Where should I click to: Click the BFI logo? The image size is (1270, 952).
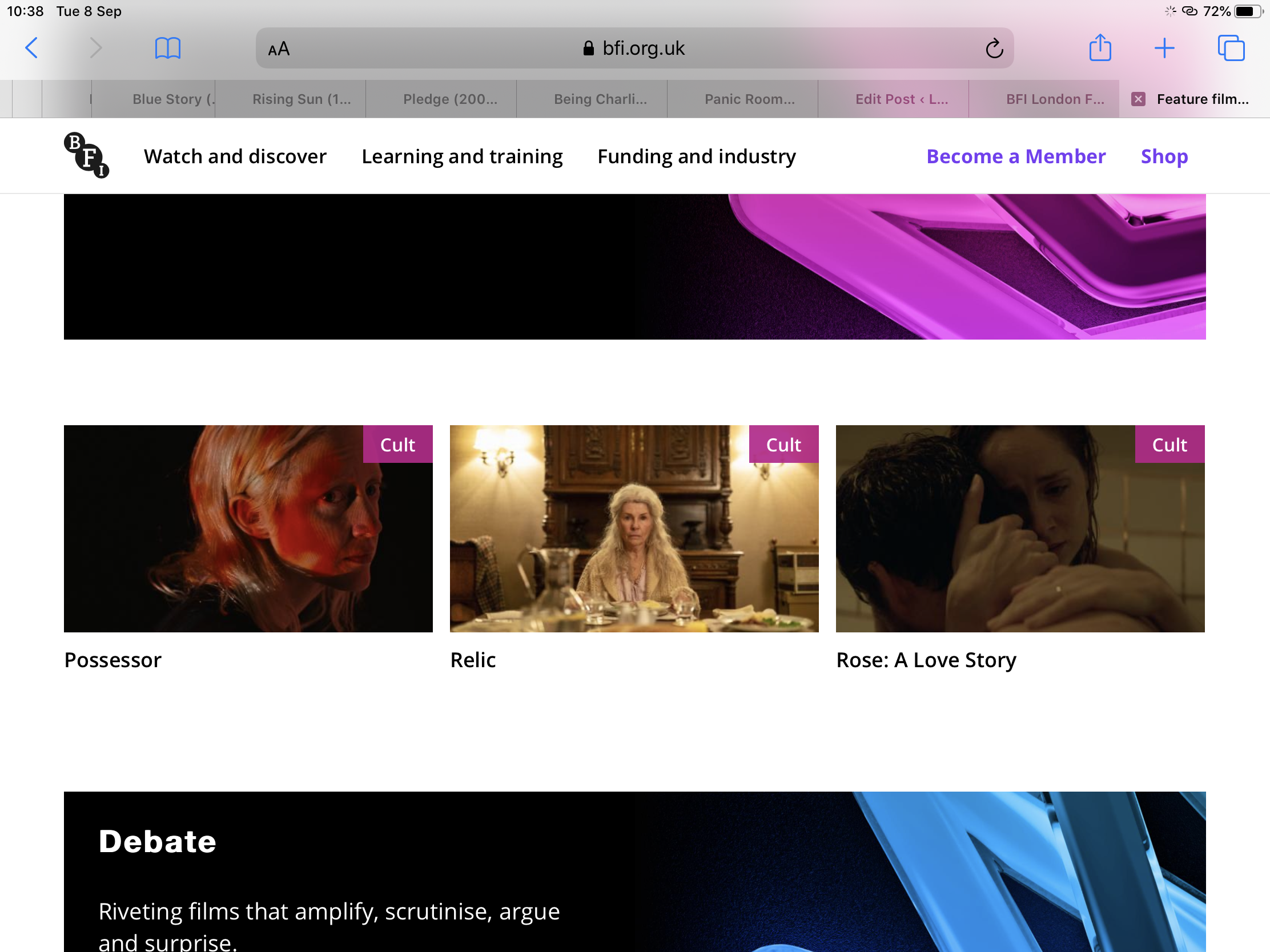pos(86,155)
